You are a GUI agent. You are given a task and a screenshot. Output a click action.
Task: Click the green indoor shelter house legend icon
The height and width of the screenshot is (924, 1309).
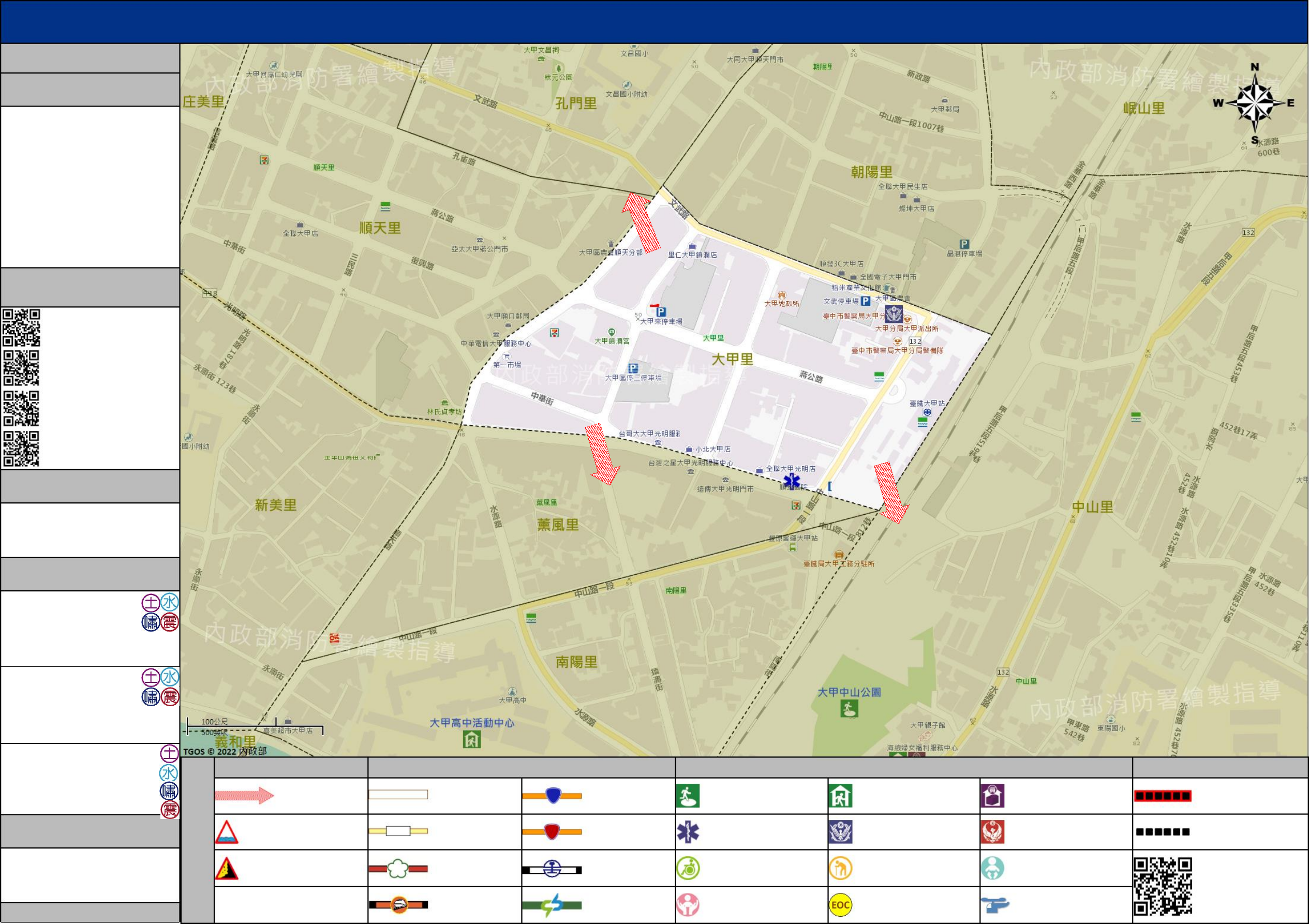point(840,796)
